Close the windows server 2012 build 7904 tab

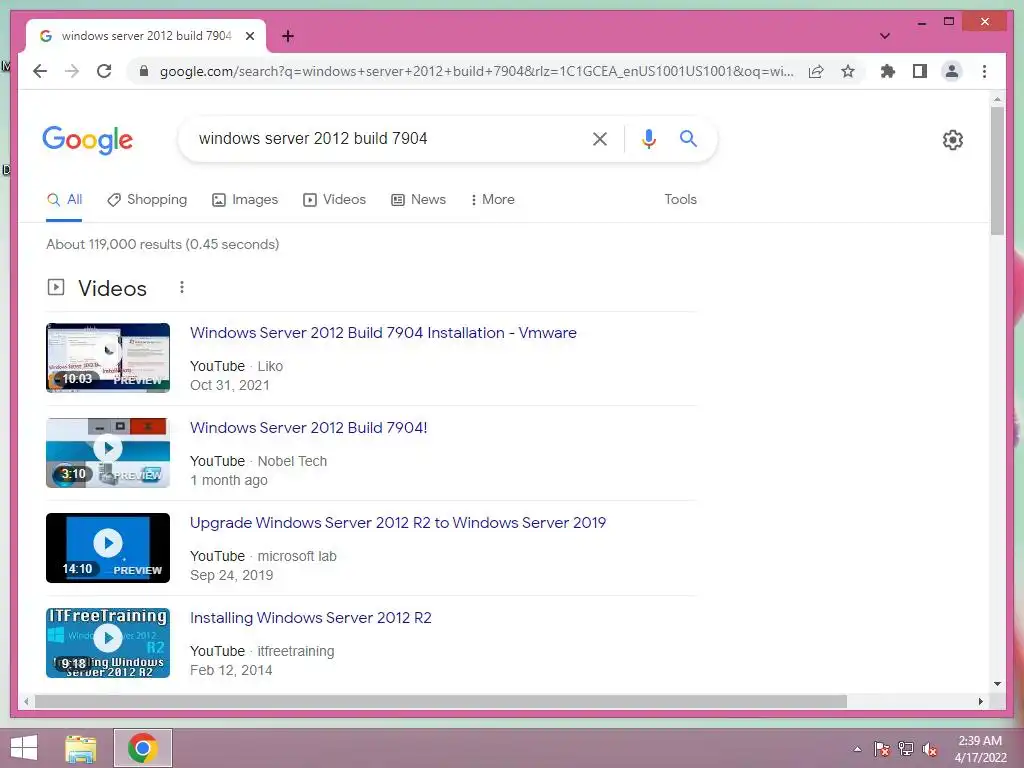pos(249,37)
